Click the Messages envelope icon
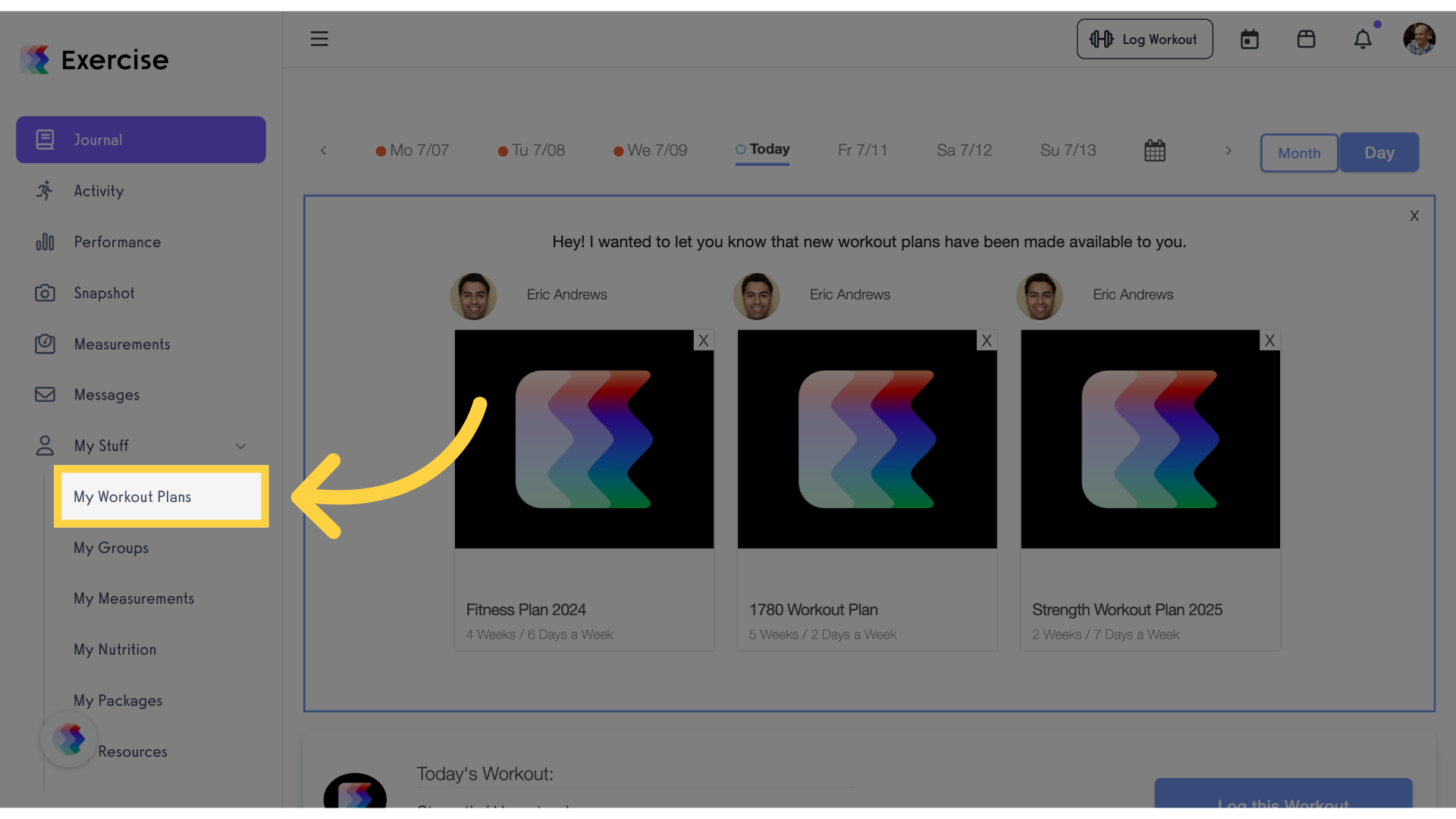The image size is (1456, 819). pyautogui.click(x=45, y=394)
